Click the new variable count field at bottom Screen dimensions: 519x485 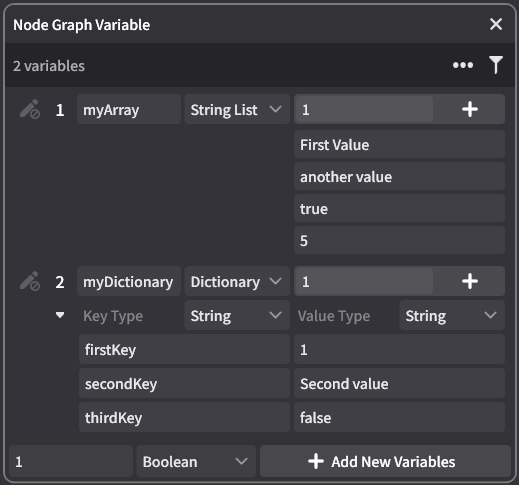click(x=71, y=462)
